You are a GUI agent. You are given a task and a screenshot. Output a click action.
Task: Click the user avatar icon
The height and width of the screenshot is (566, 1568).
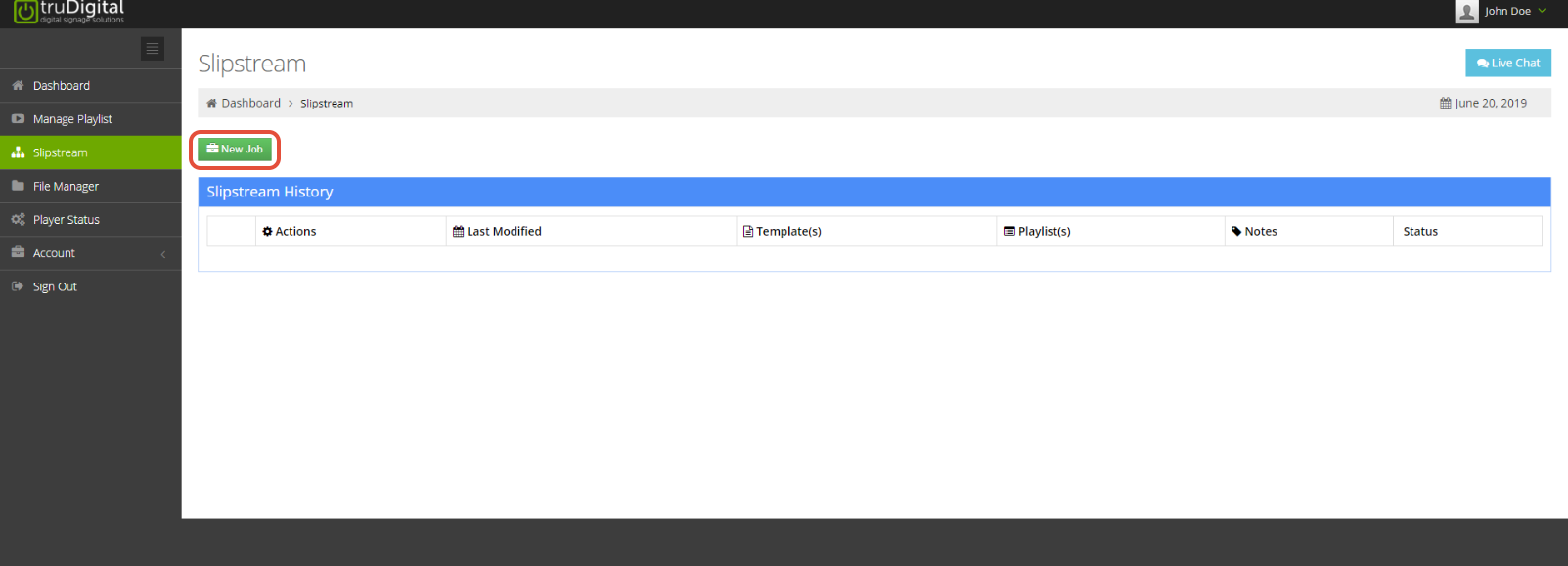point(1466,11)
